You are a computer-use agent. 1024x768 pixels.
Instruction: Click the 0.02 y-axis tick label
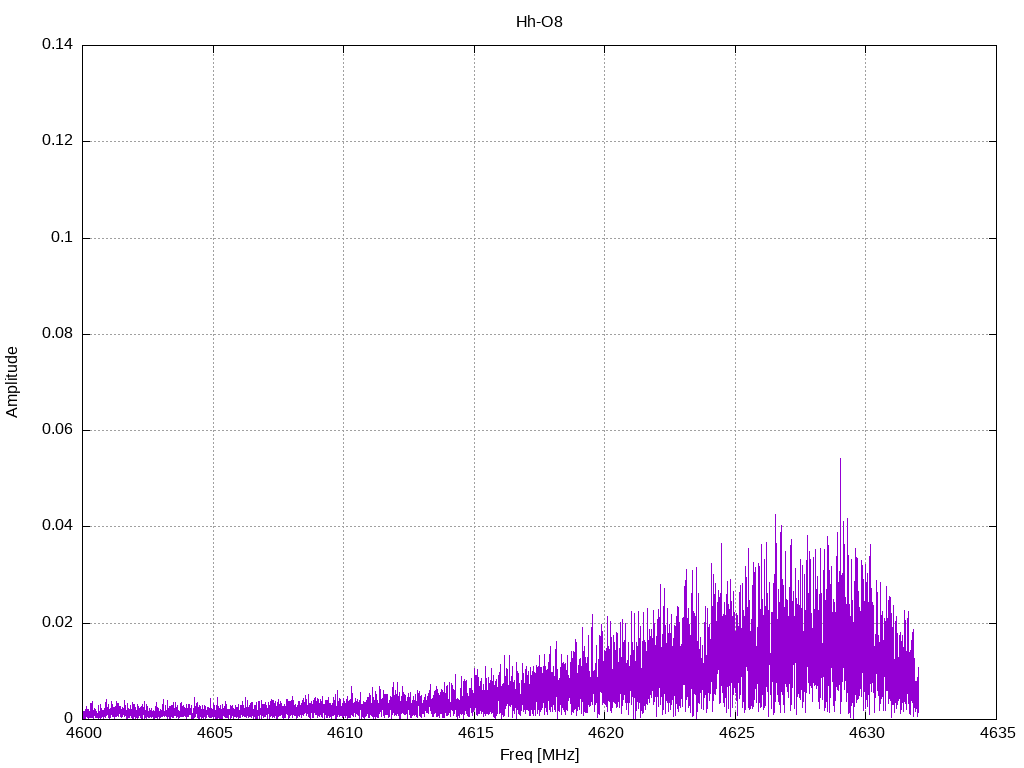coord(57,623)
